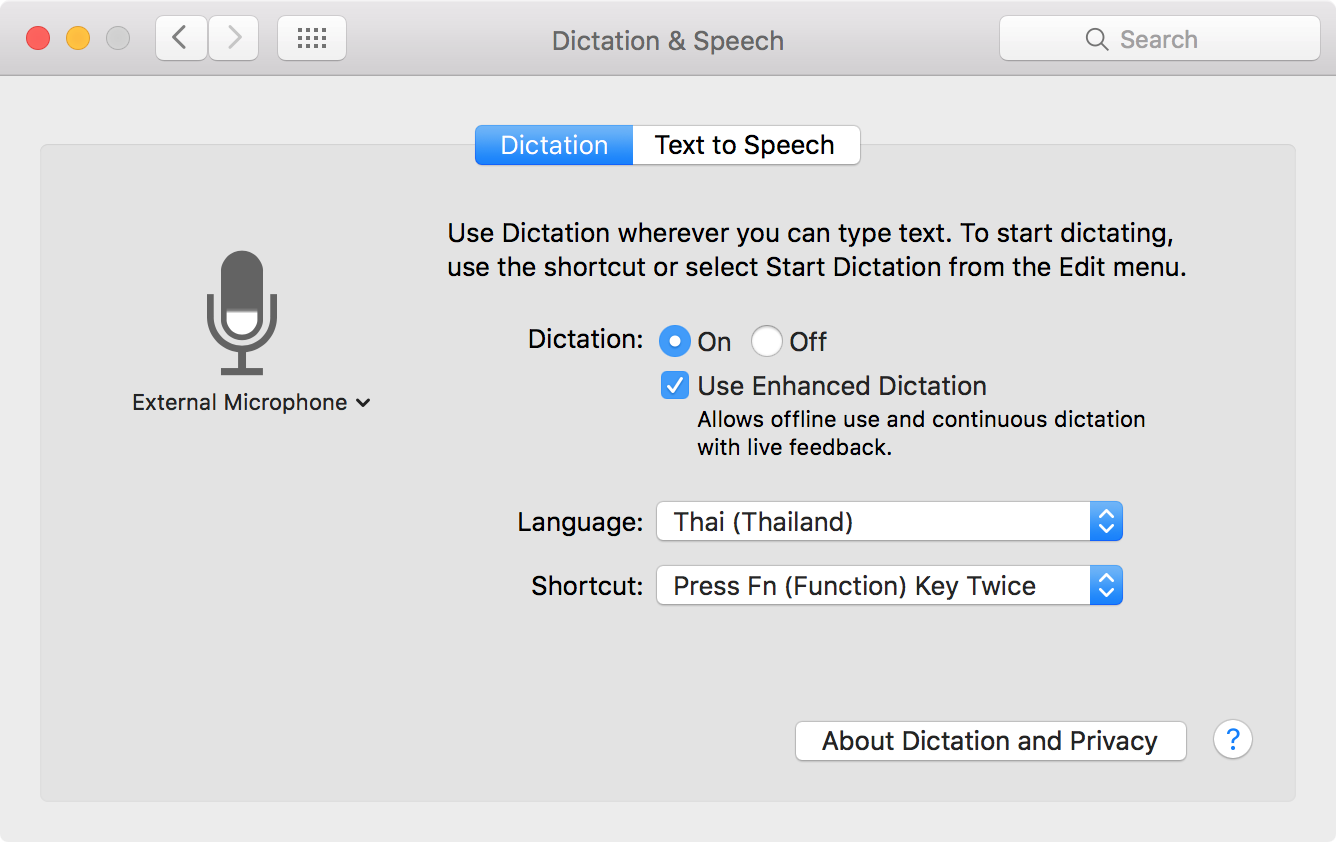The image size is (1336, 842).
Task: Click the yellow minimize traffic light
Action: [77, 37]
